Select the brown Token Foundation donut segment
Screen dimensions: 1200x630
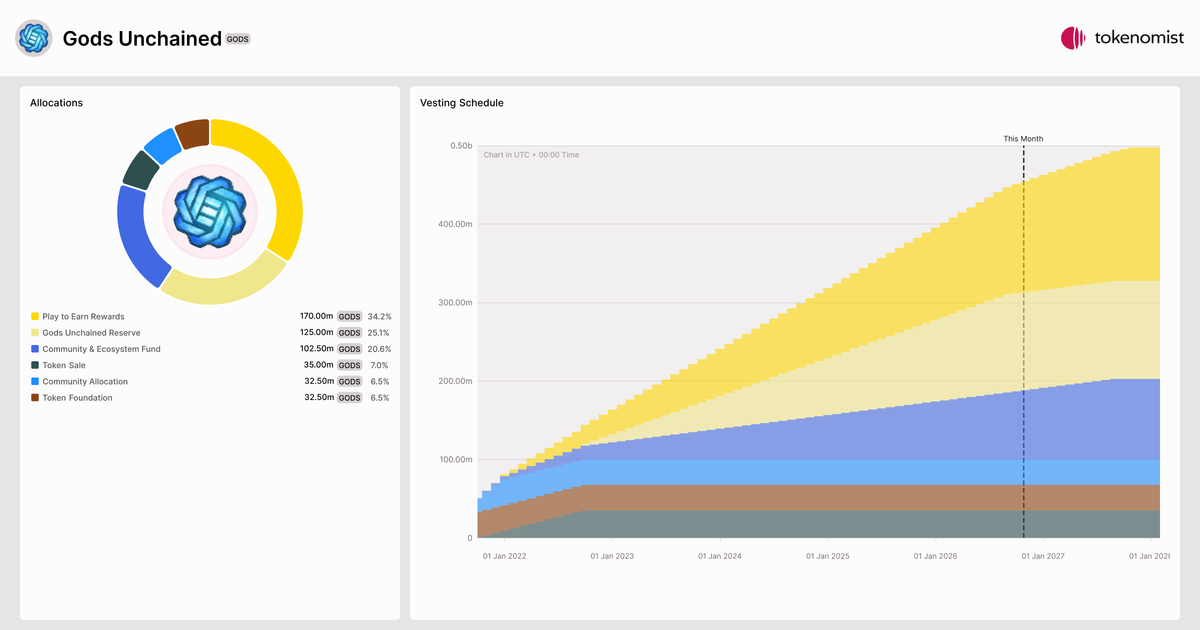tap(192, 133)
